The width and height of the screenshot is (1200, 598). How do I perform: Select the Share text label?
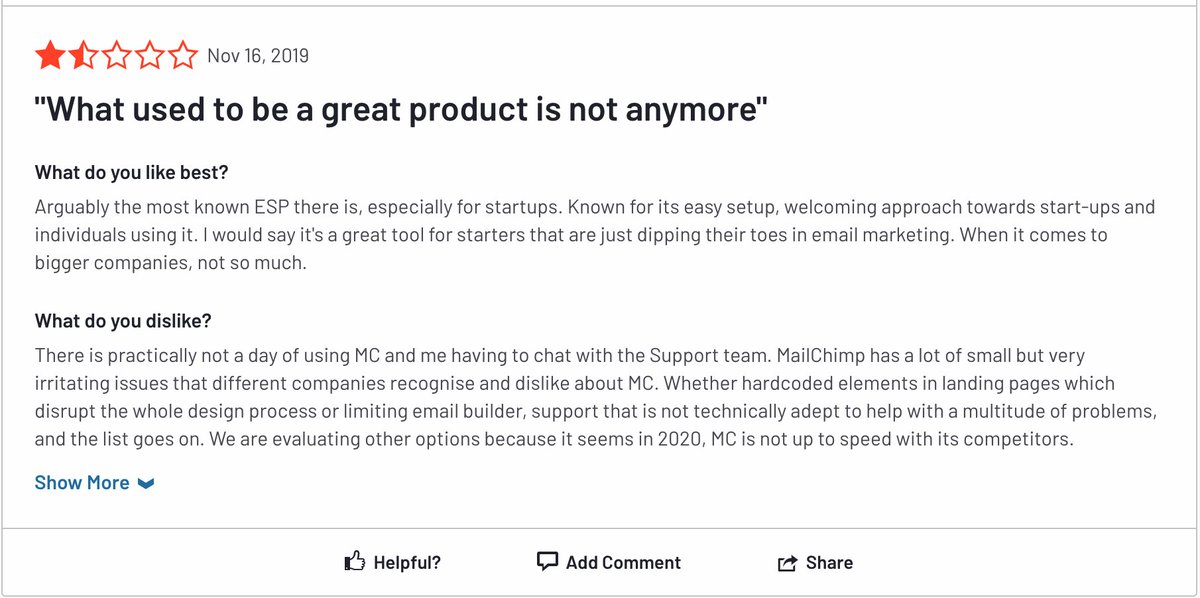coord(829,563)
